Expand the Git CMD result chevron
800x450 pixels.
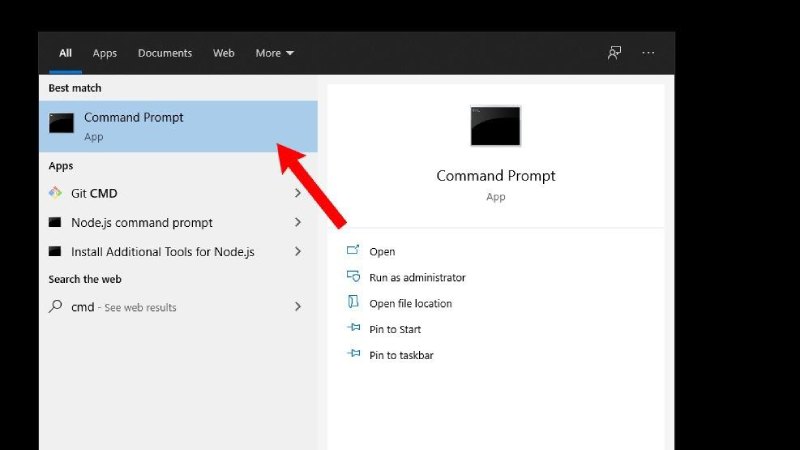[298, 193]
